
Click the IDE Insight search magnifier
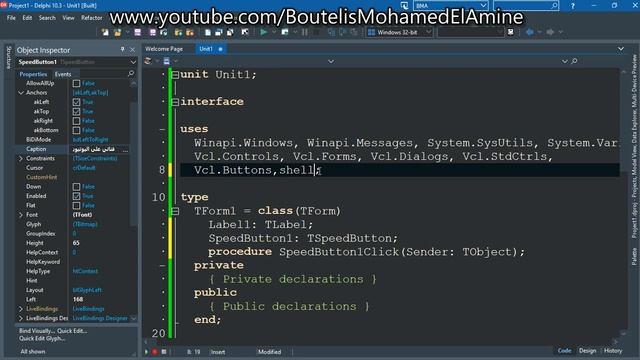point(554,5)
